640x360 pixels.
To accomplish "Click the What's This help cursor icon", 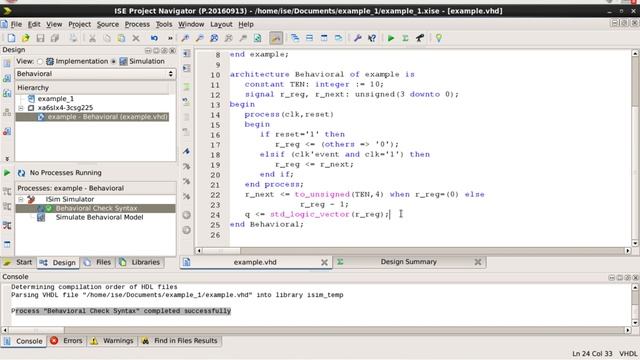I will (x=372, y=38).
